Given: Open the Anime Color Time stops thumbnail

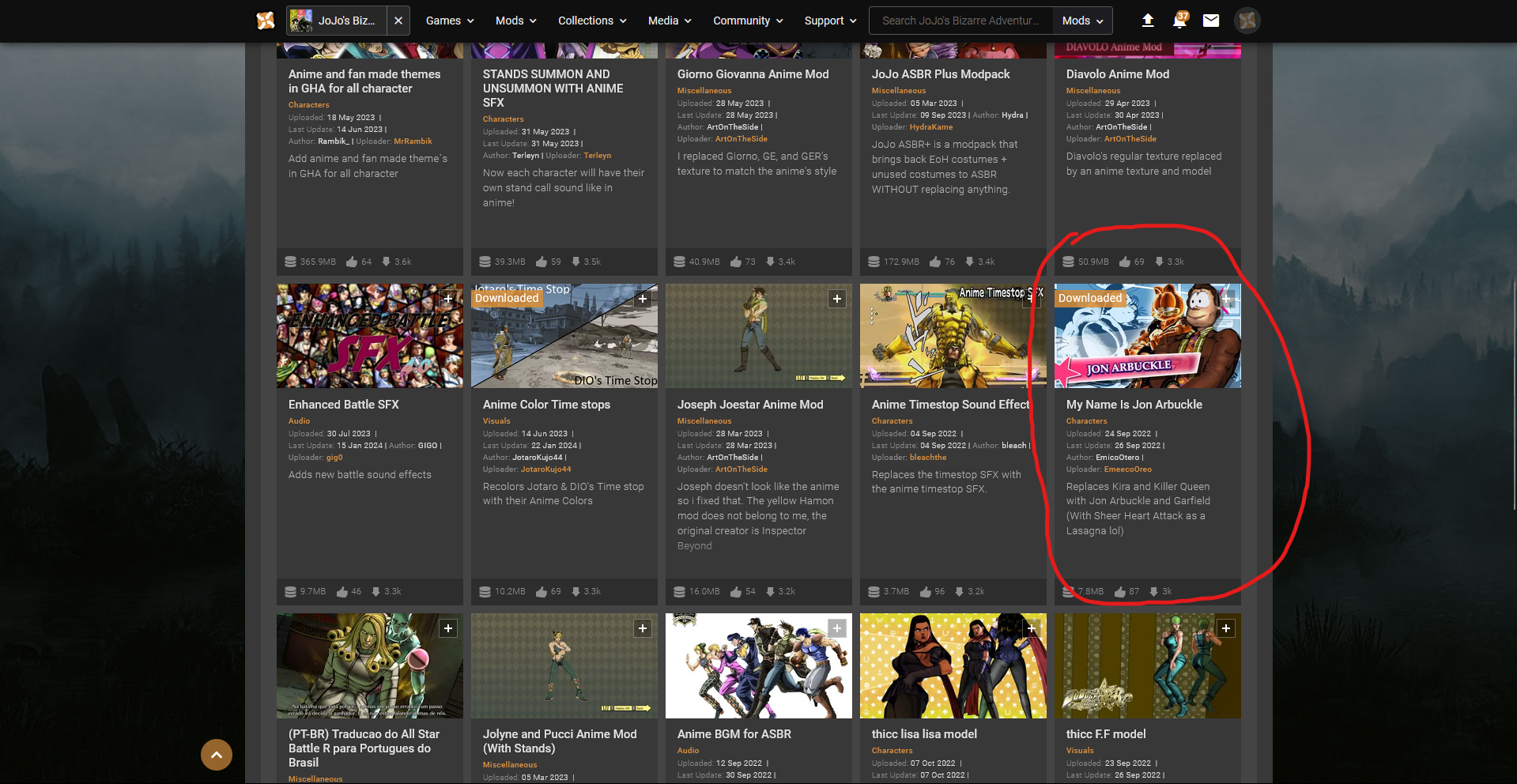Looking at the screenshot, I should coord(564,336).
